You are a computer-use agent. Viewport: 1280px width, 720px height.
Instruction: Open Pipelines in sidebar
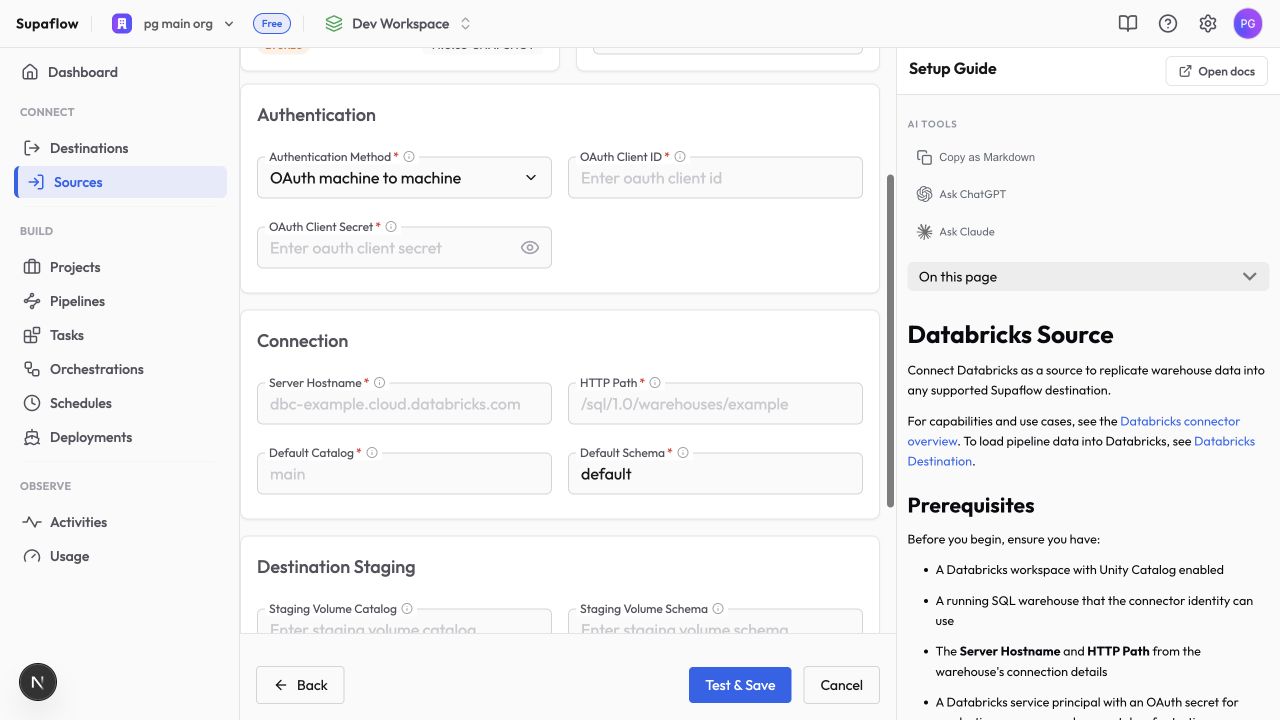120,301
